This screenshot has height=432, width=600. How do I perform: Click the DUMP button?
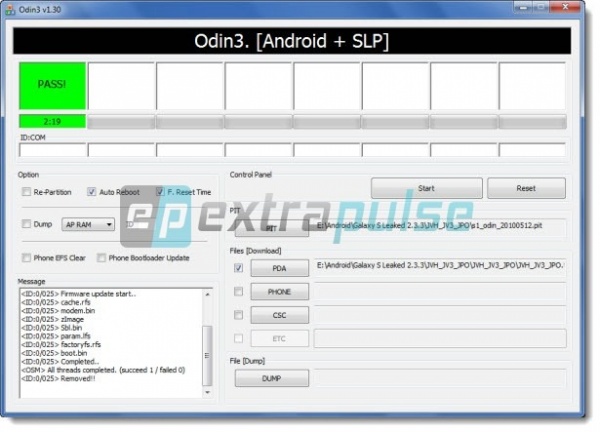272,378
